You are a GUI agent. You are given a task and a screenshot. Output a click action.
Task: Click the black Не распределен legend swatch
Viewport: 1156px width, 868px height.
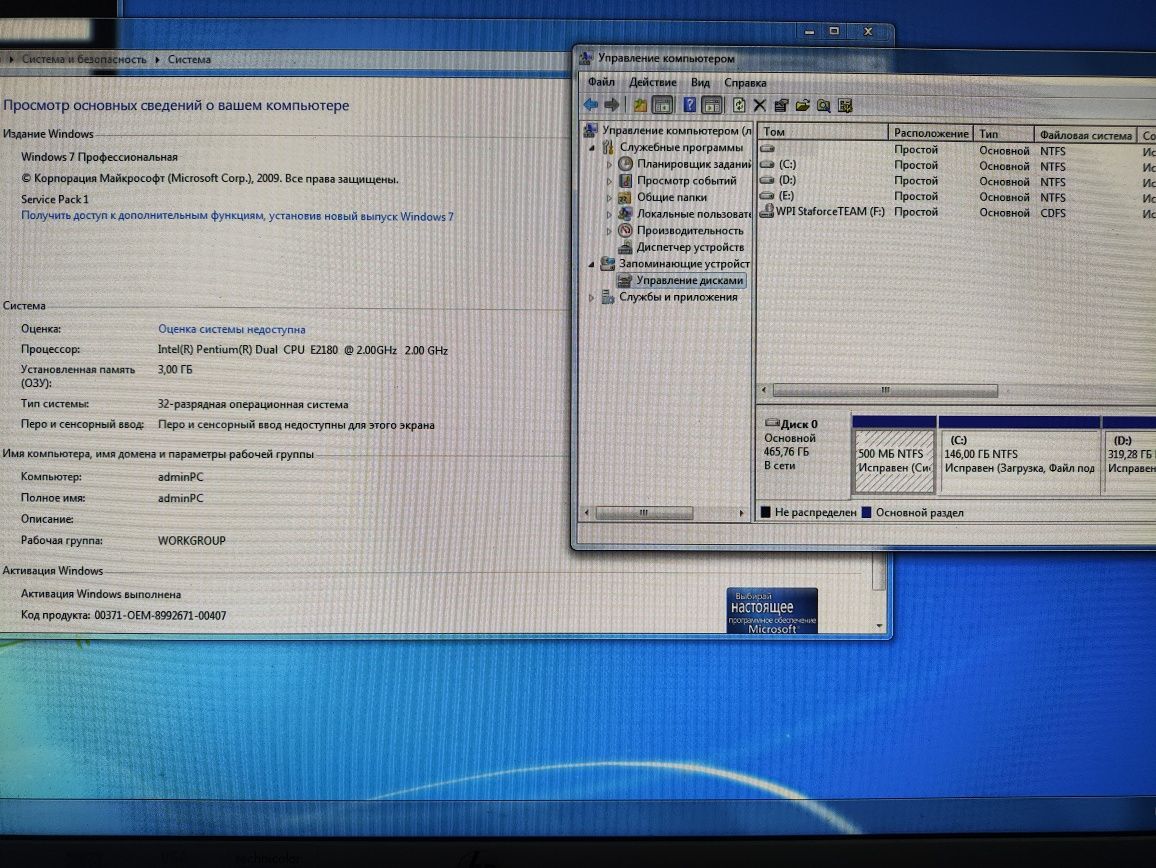tap(765, 512)
